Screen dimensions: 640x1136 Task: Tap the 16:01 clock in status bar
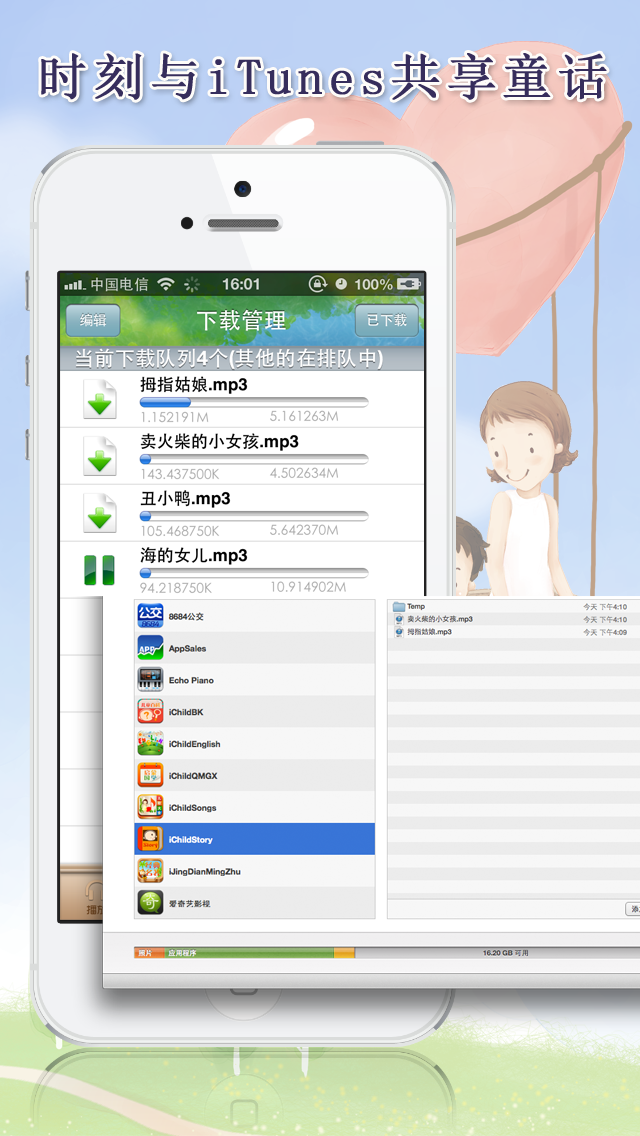pos(241,284)
